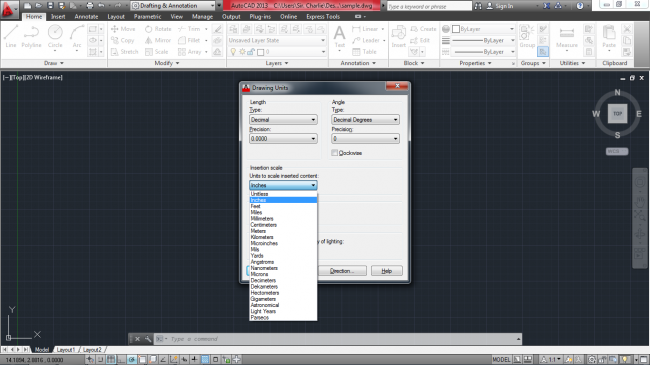Expand the Annotation panel
The height and width of the screenshot is (365, 650).
tap(358, 63)
